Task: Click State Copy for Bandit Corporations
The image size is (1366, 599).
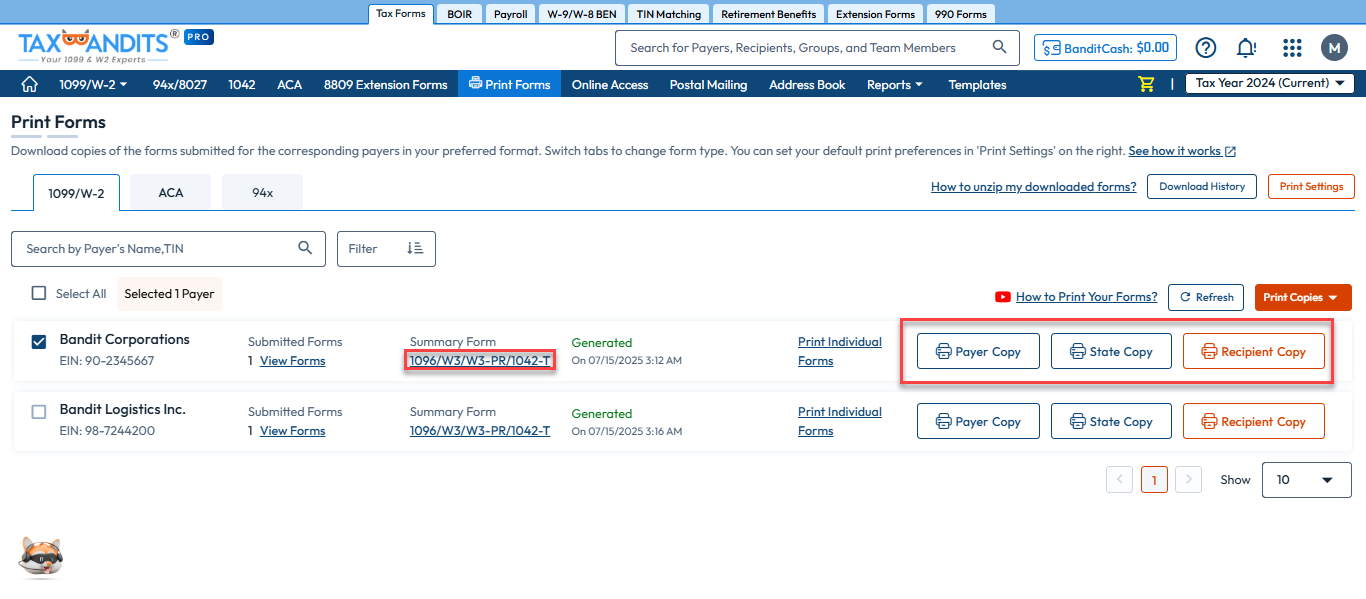Action: click(1111, 351)
